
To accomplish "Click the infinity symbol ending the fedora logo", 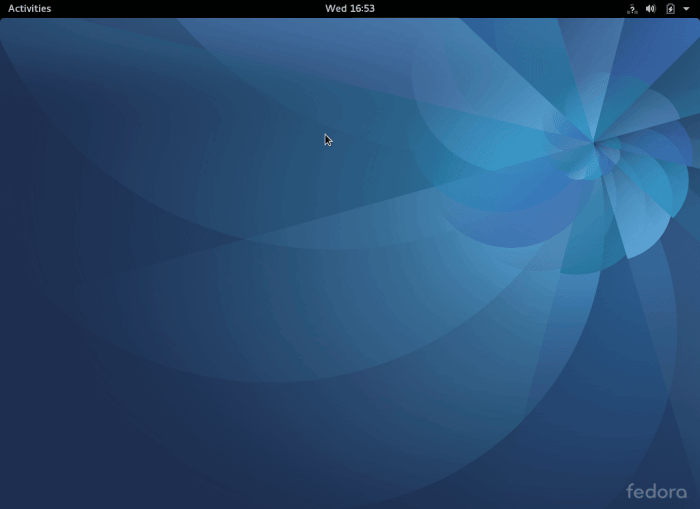I will tap(682, 492).
